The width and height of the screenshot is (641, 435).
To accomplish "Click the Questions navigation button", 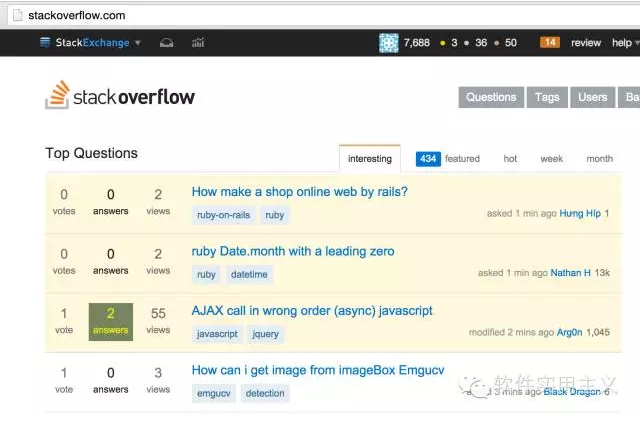I will [x=491, y=97].
